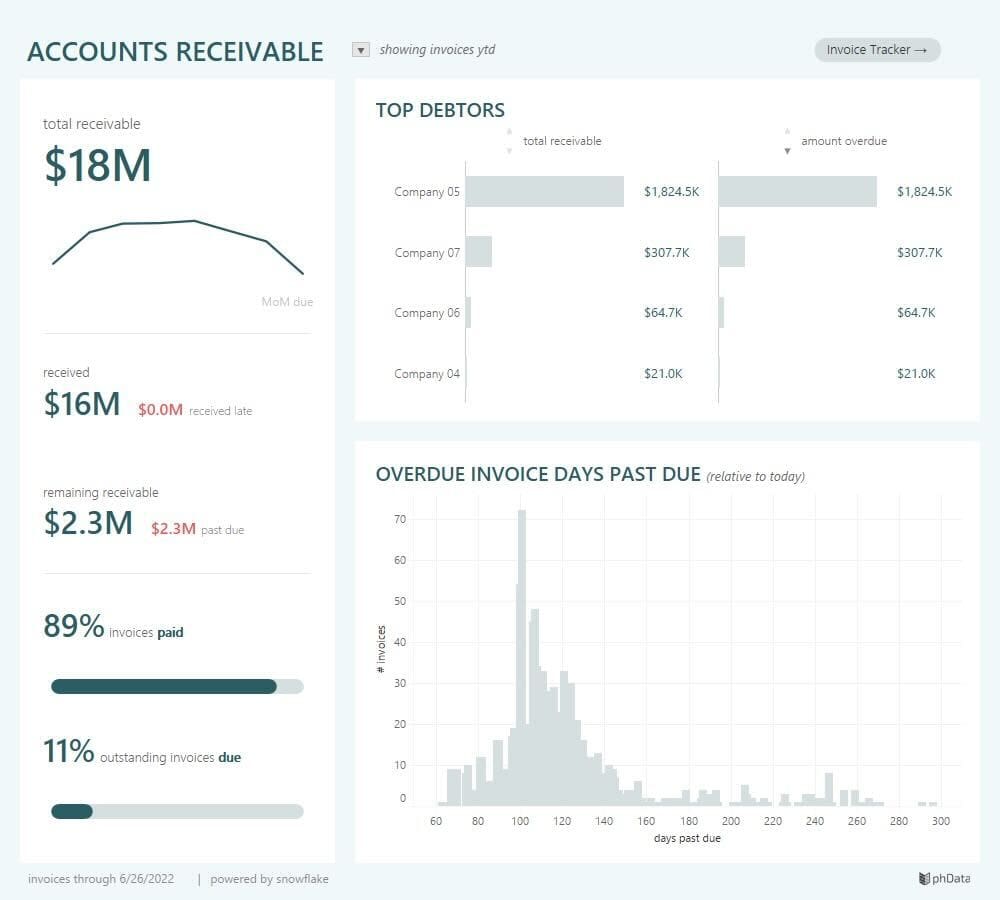Screen dimensions: 1000x900
Task: Toggle sort direction on the total receivable column
Action: coord(561,141)
